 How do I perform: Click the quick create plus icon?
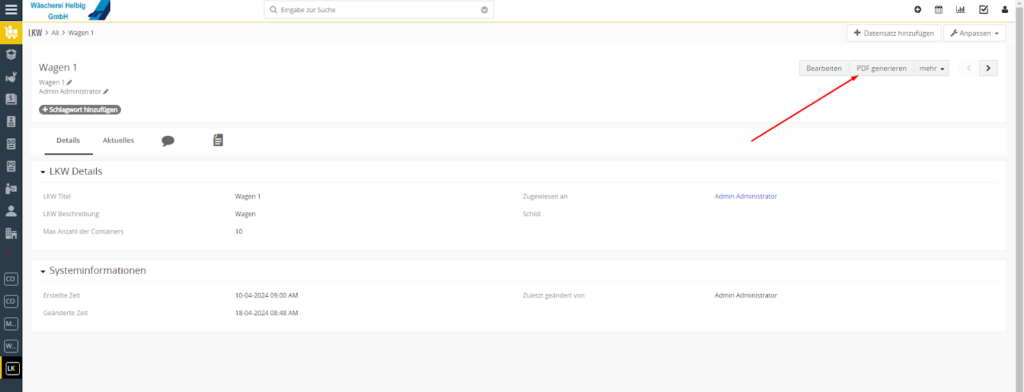point(918,10)
